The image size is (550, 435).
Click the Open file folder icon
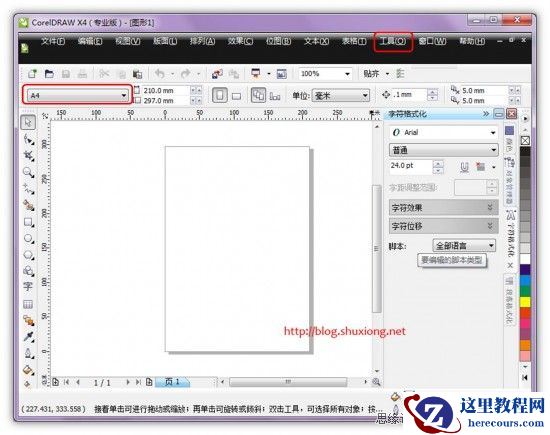point(49,74)
